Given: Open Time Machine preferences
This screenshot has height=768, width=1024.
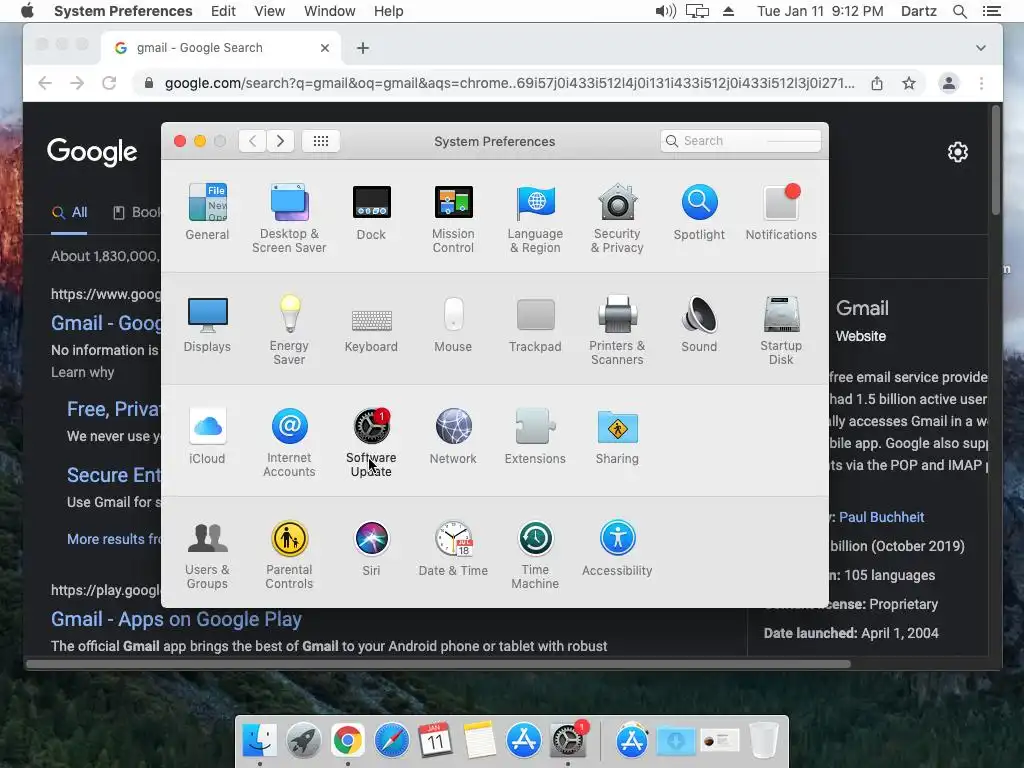Looking at the screenshot, I should 536,554.
